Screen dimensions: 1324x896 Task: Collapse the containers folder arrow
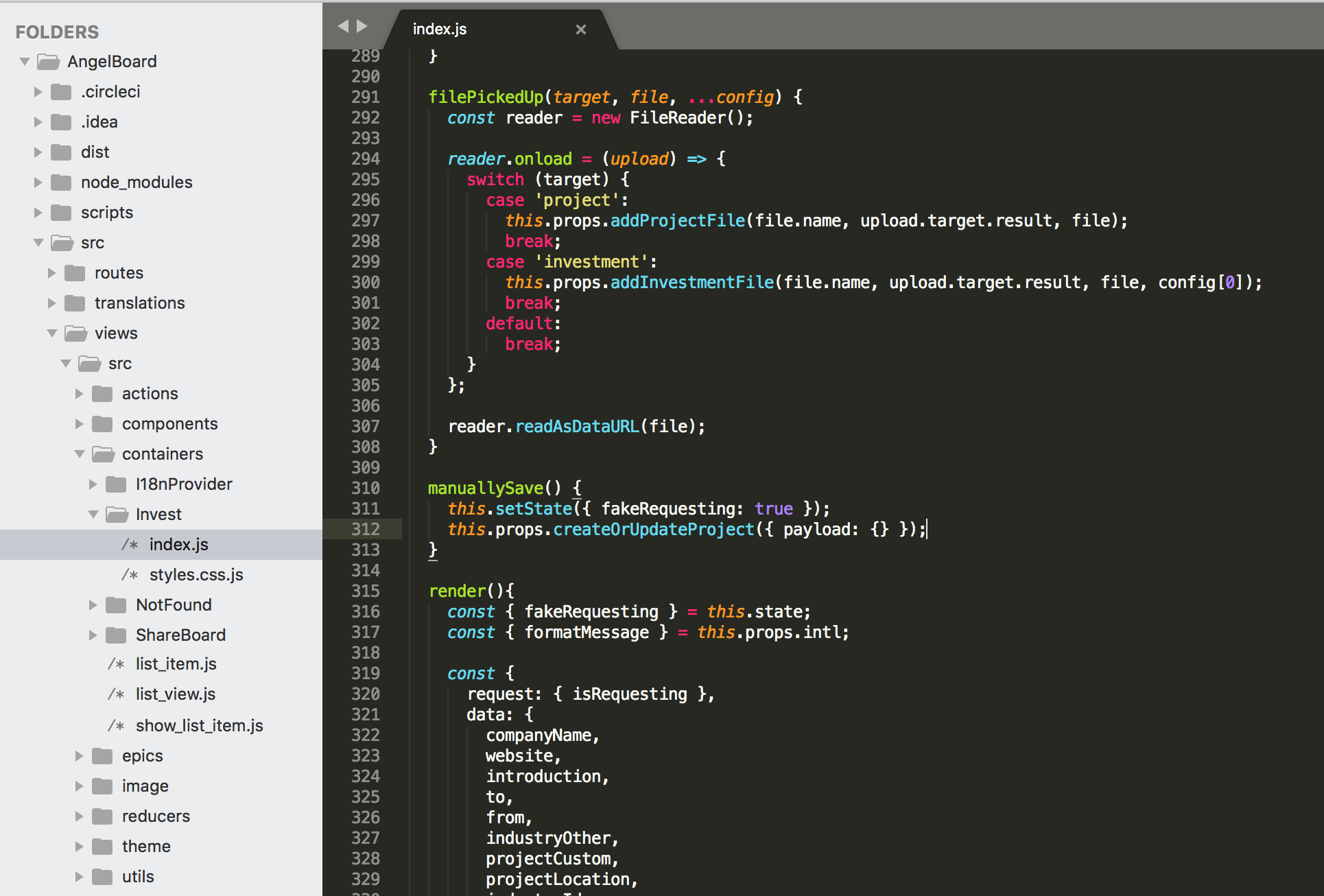[80, 454]
